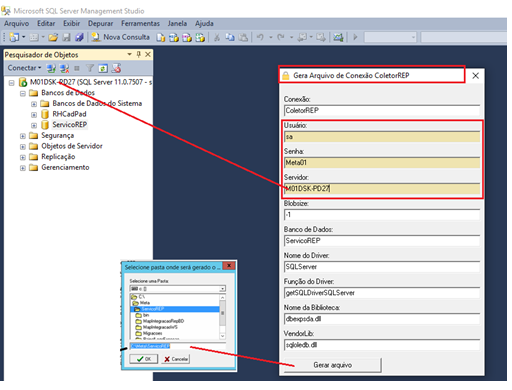Open the Pesquisador de Objetos window position dropdown arrow
The image size is (512, 390).
(129, 54)
